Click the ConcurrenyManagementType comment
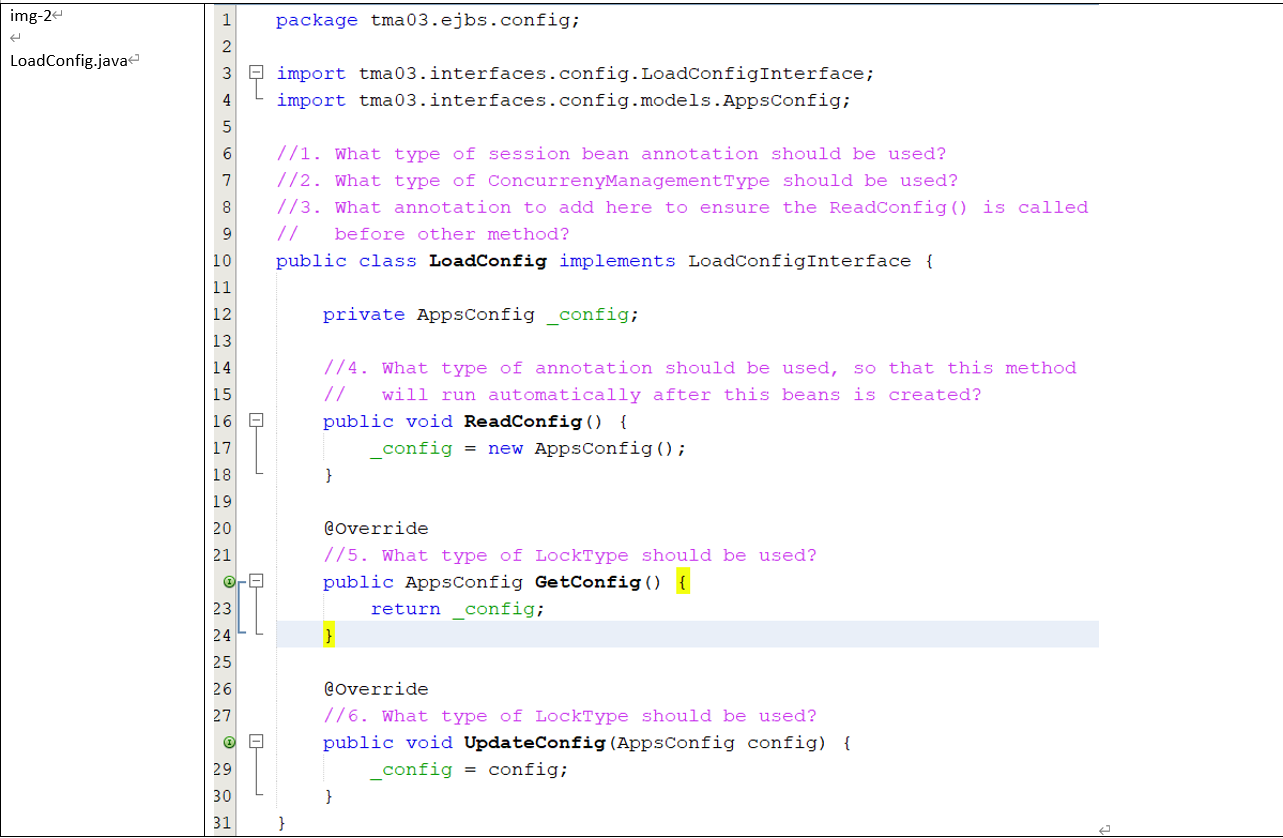Image resolution: width=1283 pixels, height=838 pixels. pyautogui.click(x=618, y=180)
